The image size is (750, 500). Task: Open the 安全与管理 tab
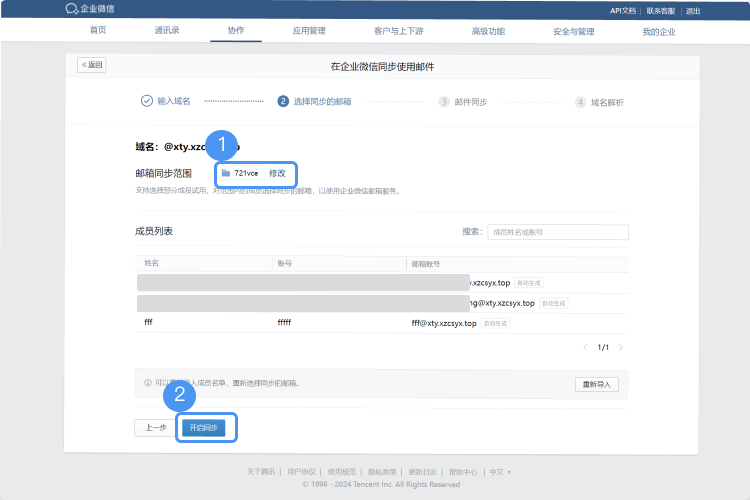(x=573, y=31)
